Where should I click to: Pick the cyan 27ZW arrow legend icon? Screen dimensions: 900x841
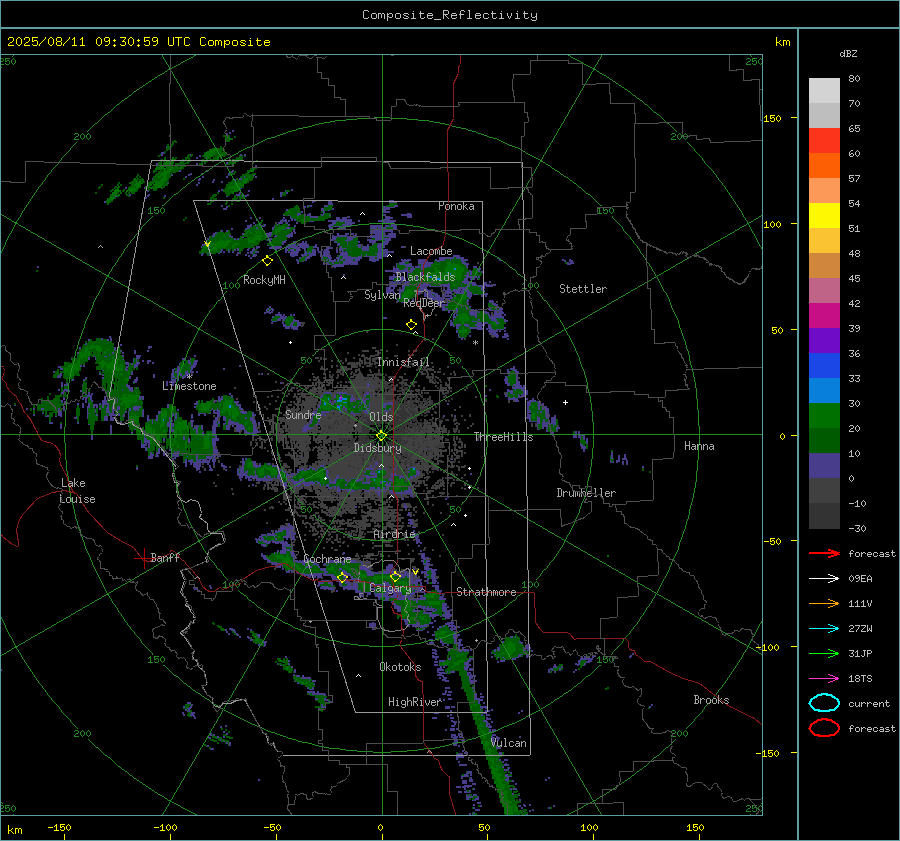pos(824,629)
